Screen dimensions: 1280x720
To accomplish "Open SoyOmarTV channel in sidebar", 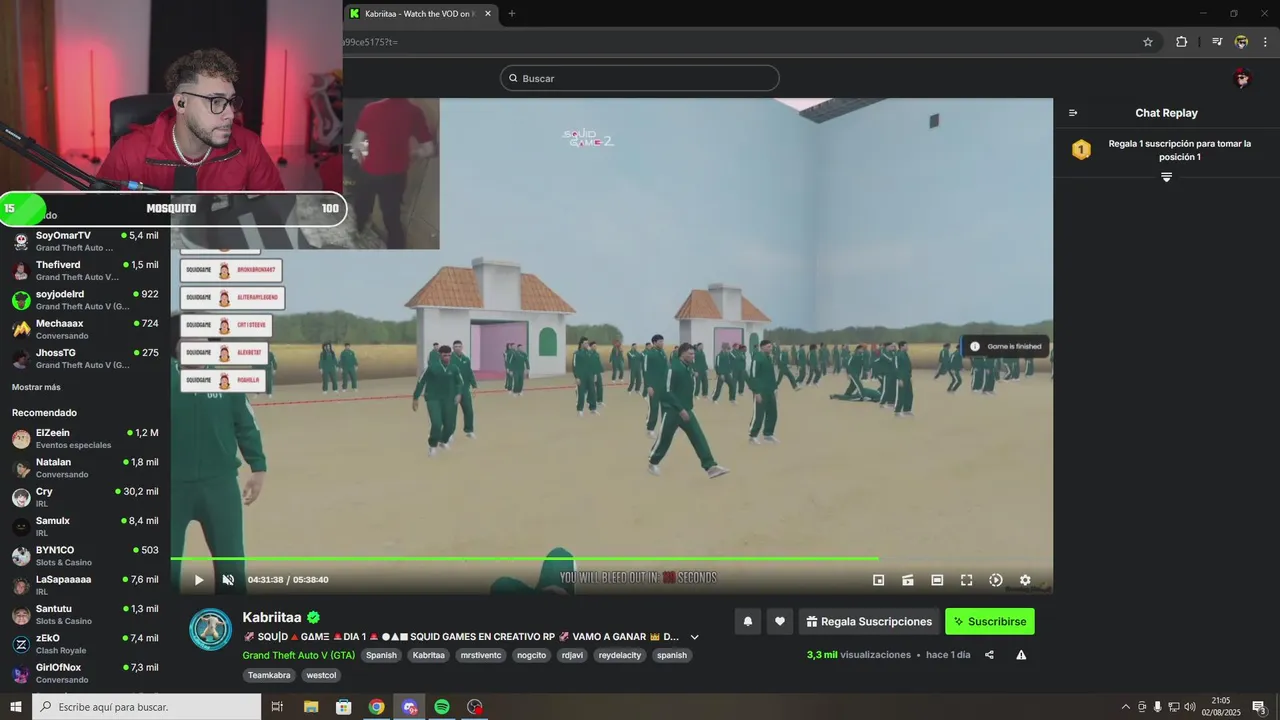I will tap(85, 241).
